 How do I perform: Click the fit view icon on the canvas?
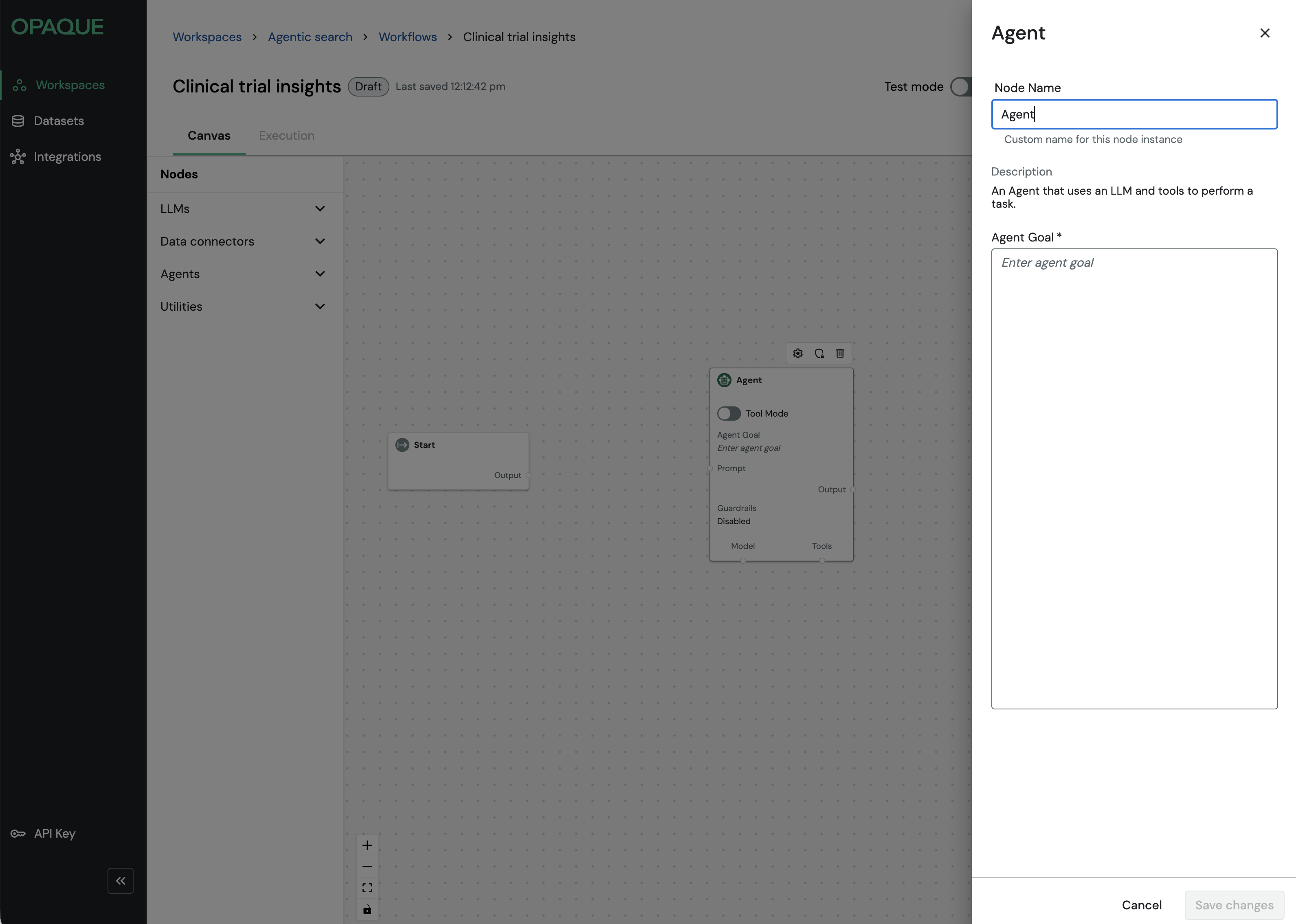(x=367, y=888)
